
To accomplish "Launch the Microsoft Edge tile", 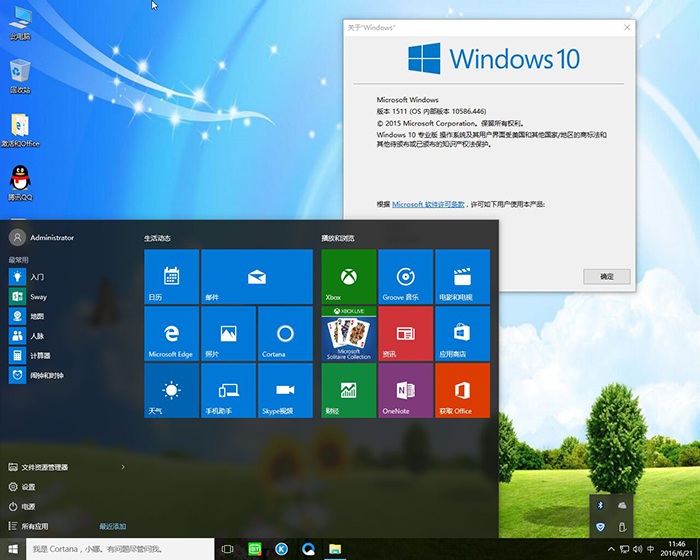I will click(171, 334).
